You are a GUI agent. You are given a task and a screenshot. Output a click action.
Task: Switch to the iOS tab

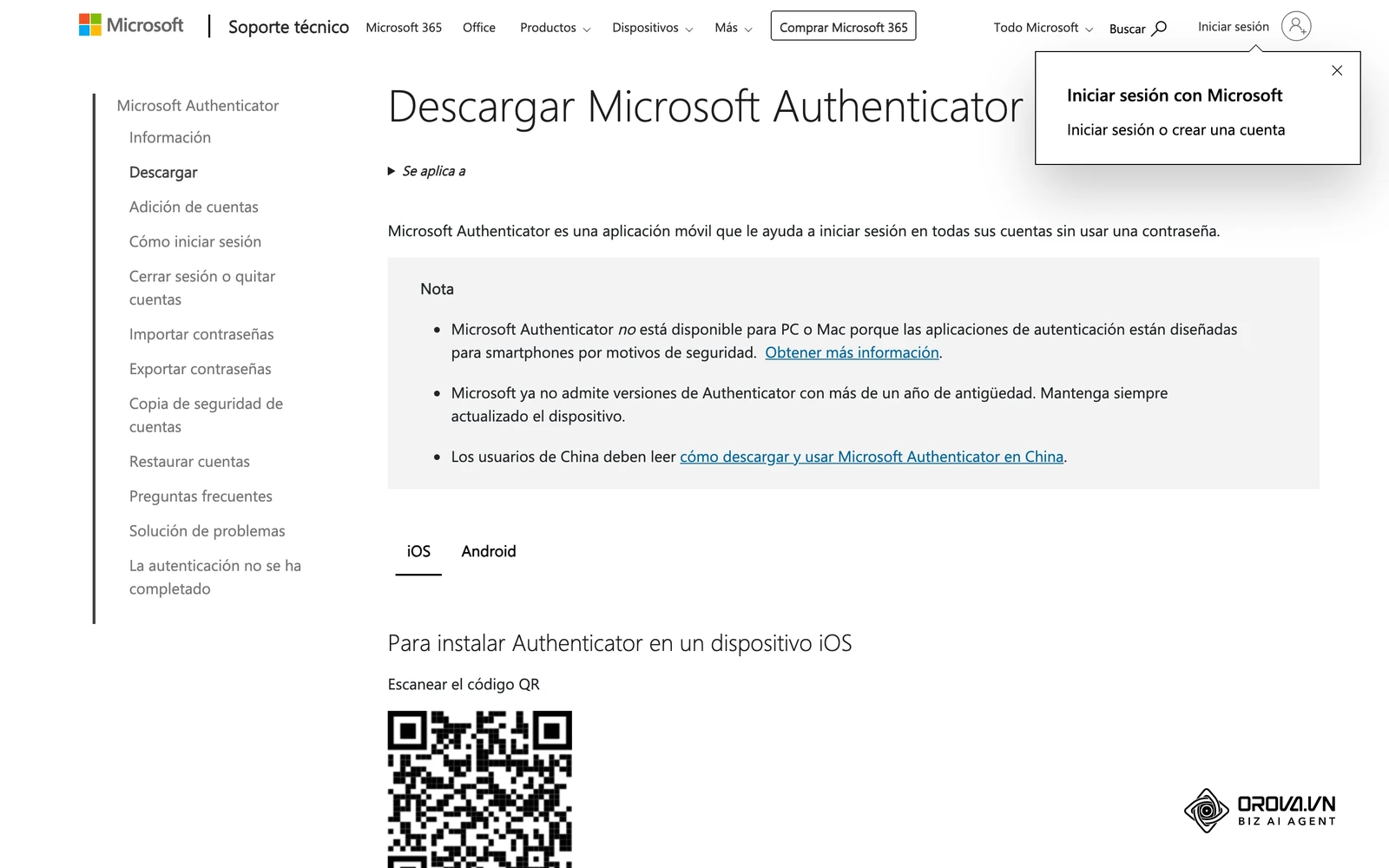(418, 551)
